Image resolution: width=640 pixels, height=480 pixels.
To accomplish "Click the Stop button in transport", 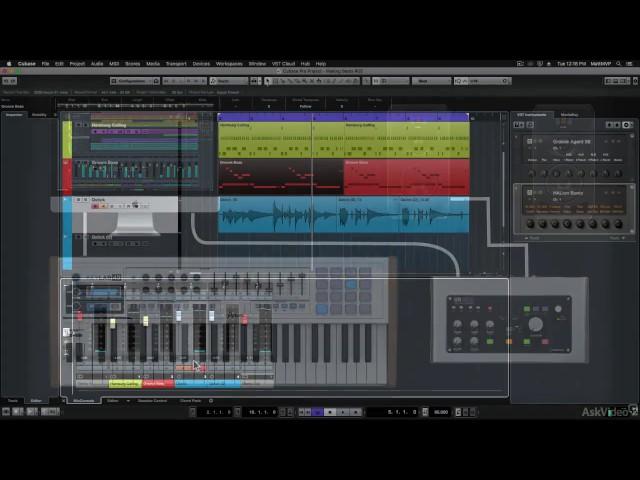I will (x=330, y=412).
